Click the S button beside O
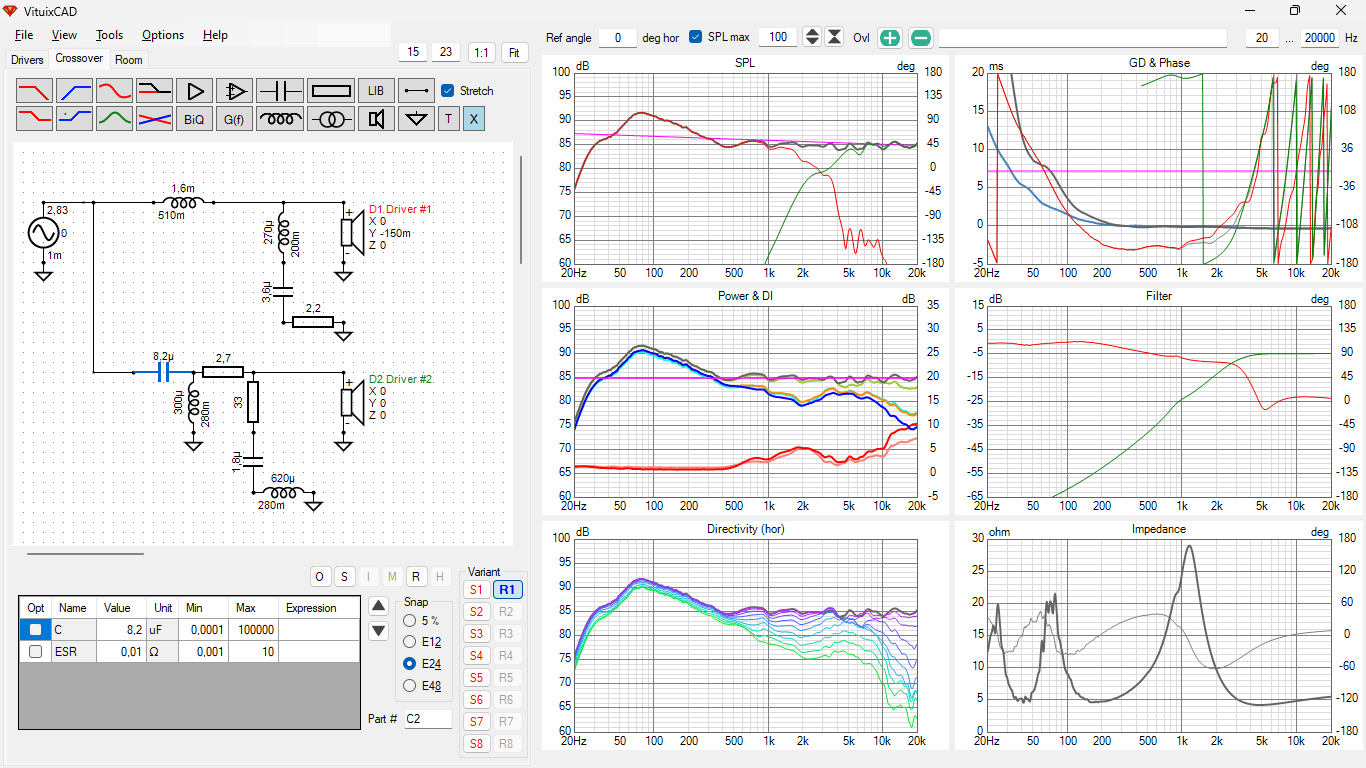Screen dimensions: 1366x768 coord(344,576)
